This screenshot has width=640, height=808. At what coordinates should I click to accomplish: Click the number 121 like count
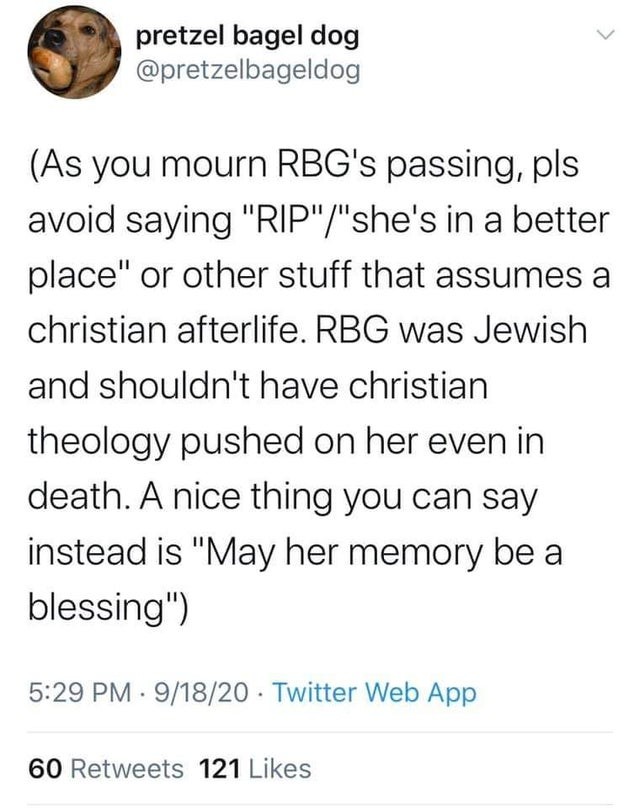click(x=218, y=769)
